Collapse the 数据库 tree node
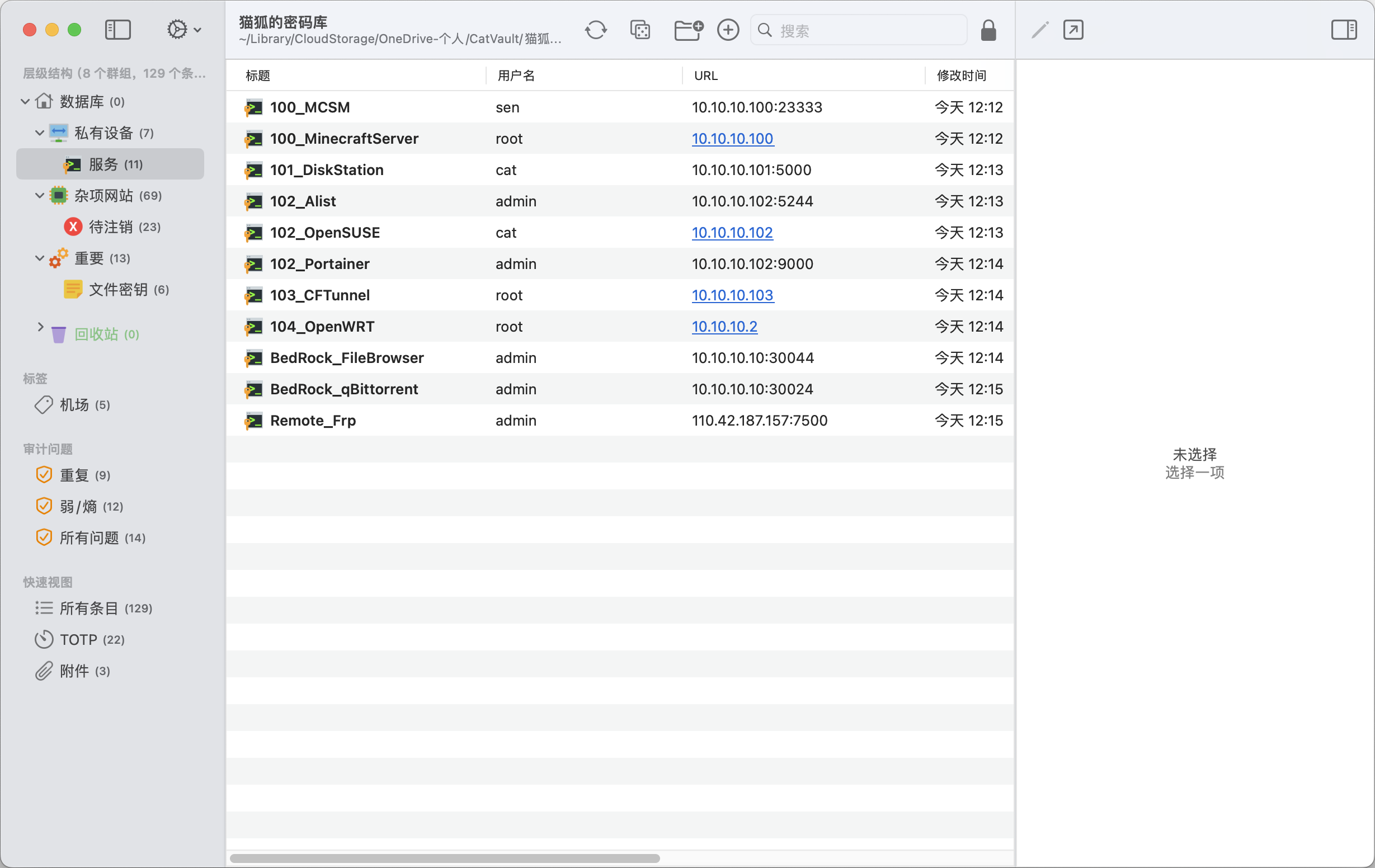 25,102
